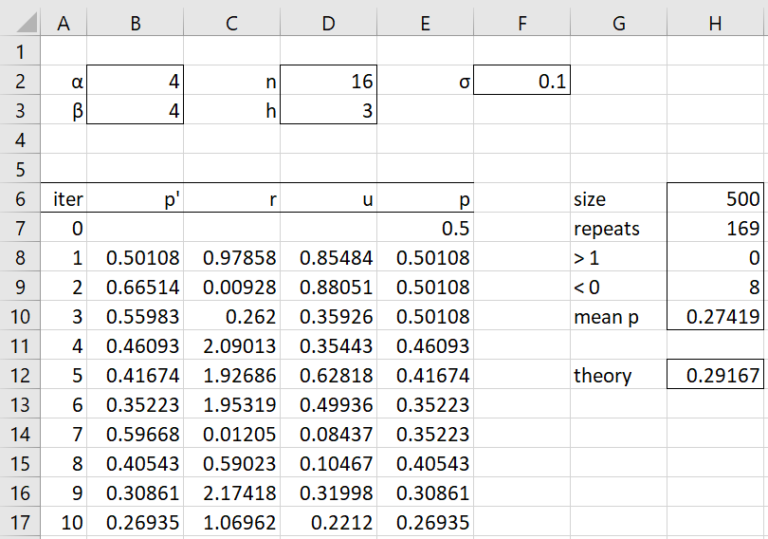This screenshot has width=768, height=539.
Task: Click the β label cell
Action: 64,110
